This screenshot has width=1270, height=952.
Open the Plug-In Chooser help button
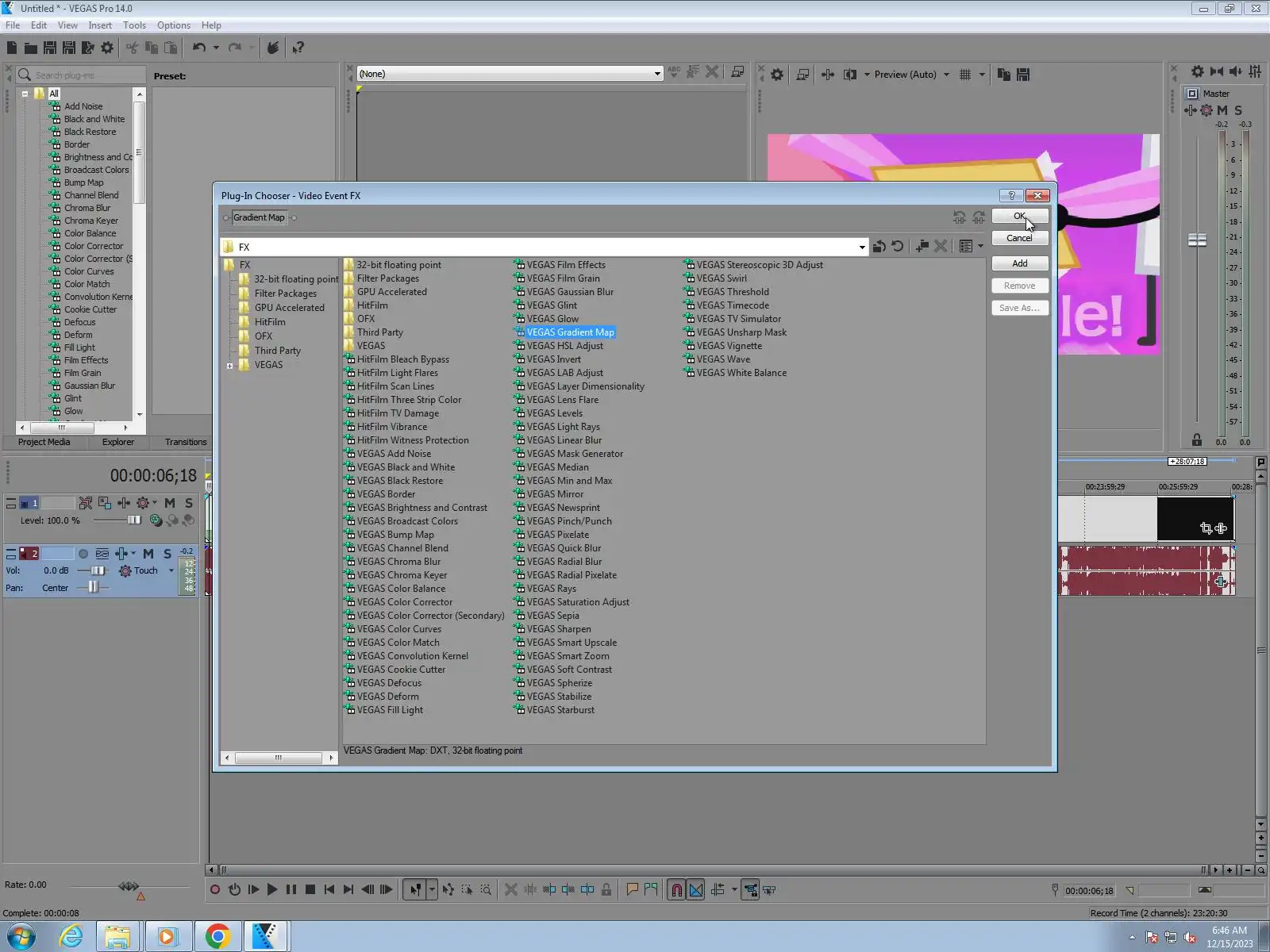[x=1010, y=196]
